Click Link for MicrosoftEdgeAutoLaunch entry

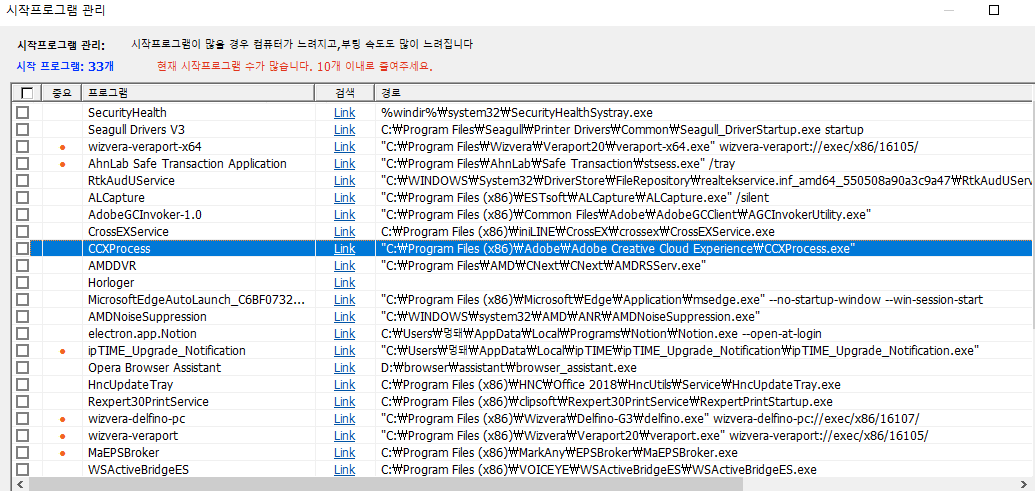pyautogui.click(x=345, y=300)
